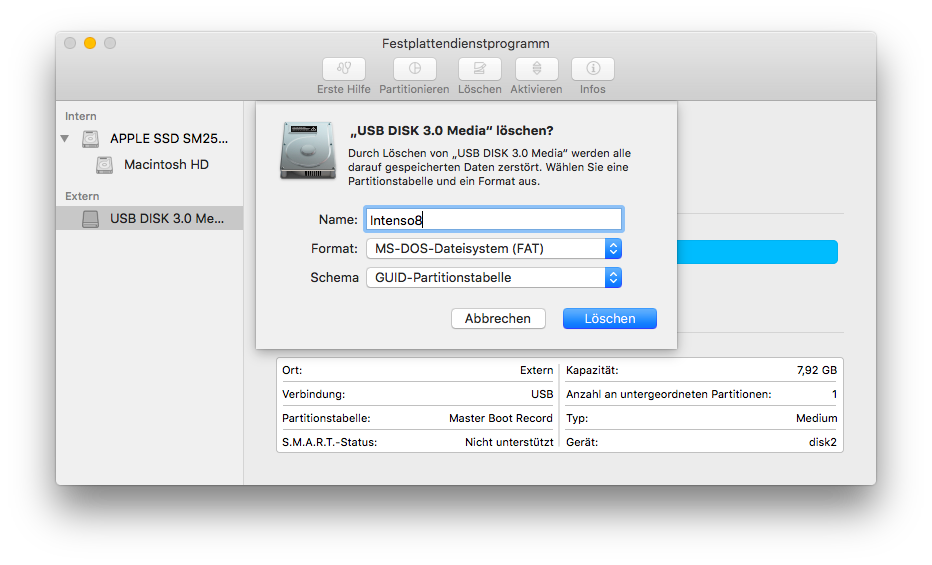Open the Schema dropdown menu
This screenshot has height=565, width=932.
point(493,278)
